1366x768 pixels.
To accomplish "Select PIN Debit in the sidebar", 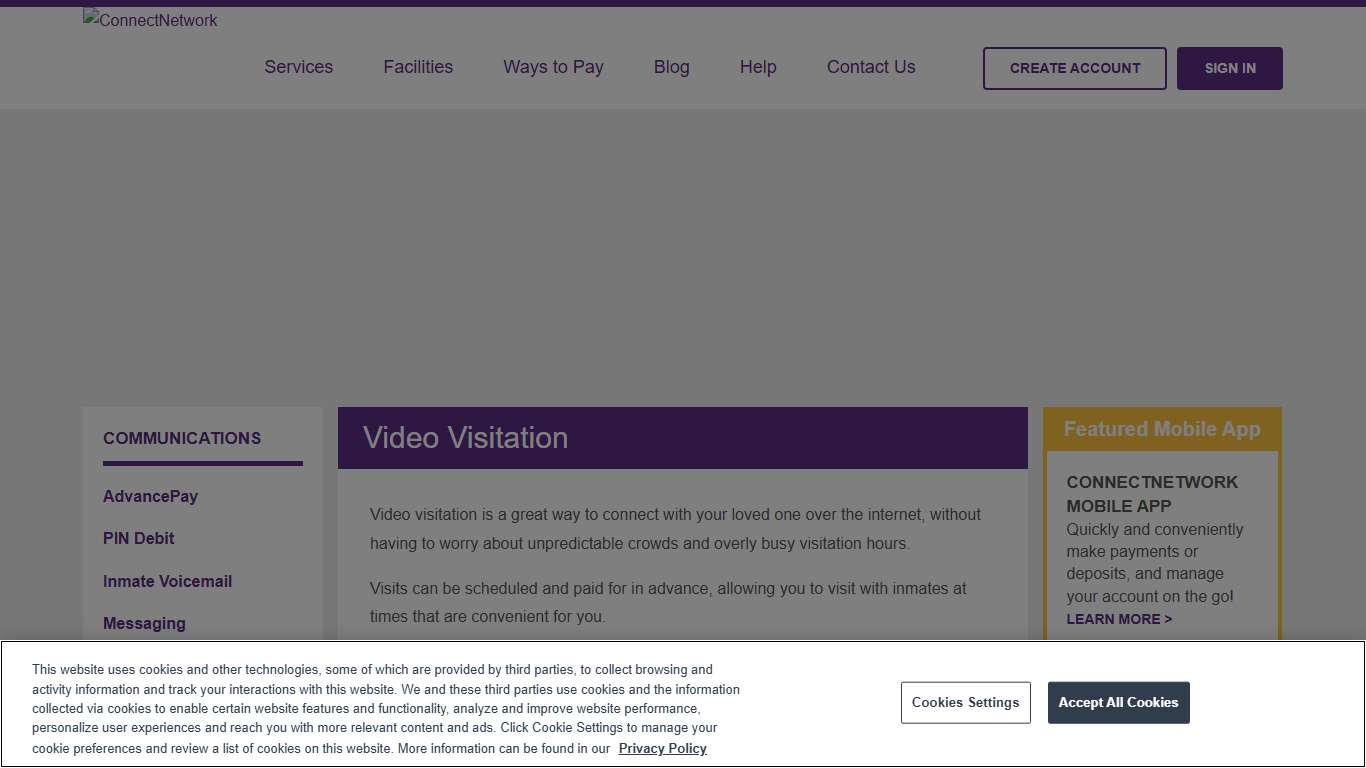I will (x=138, y=538).
